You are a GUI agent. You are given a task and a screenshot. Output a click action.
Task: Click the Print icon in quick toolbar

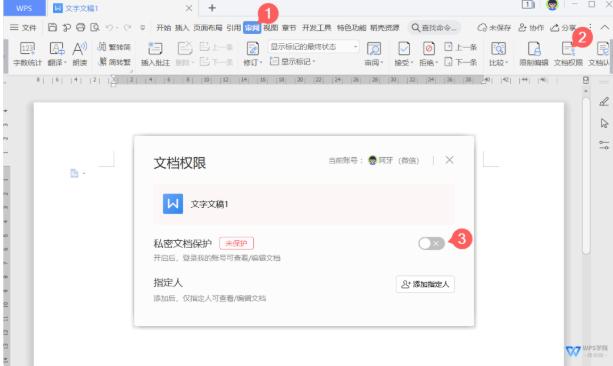click(x=81, y=27)
